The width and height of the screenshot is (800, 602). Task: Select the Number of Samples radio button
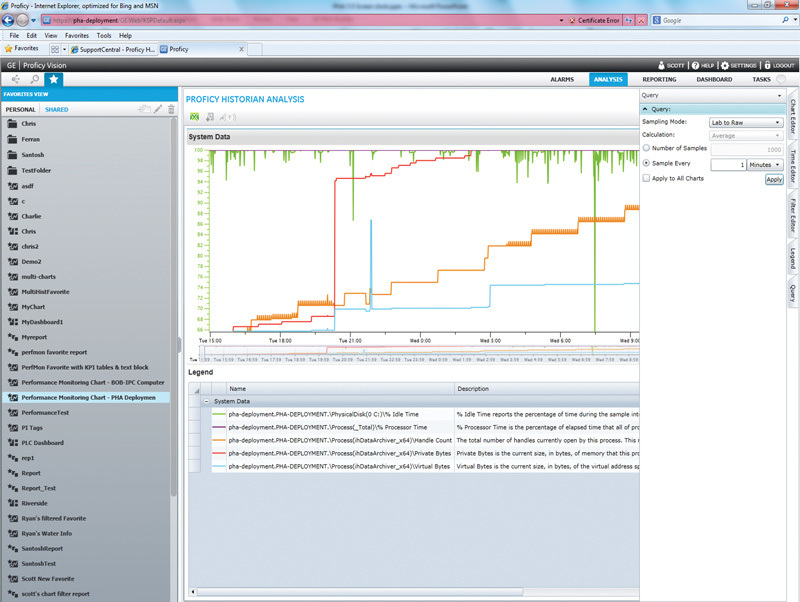tap(647, 148)
